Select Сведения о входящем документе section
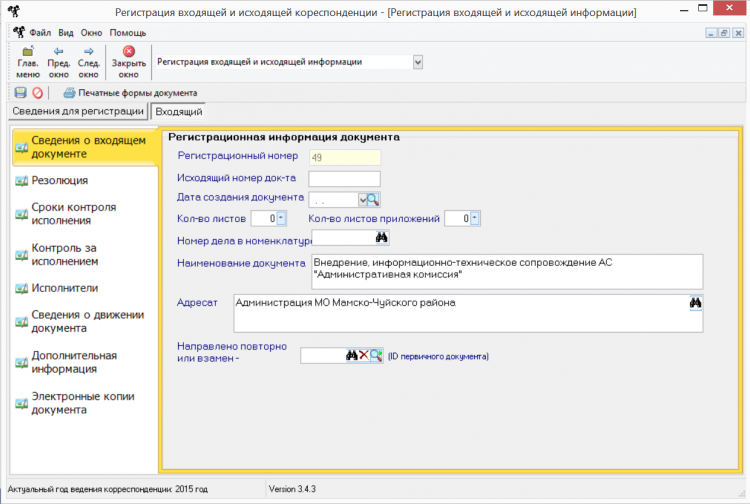The width and height of the screenshot is (750, 504). [x=85, y=147]
